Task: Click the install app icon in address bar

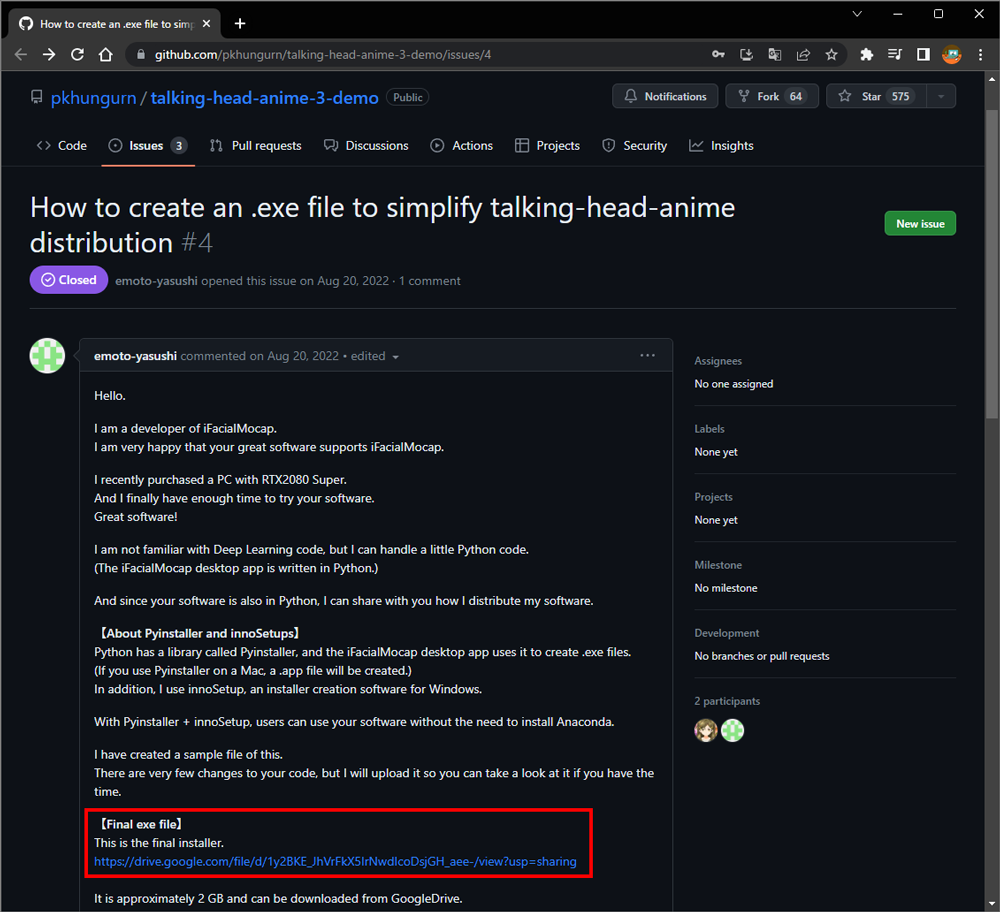Action: [x=747, y=55]
